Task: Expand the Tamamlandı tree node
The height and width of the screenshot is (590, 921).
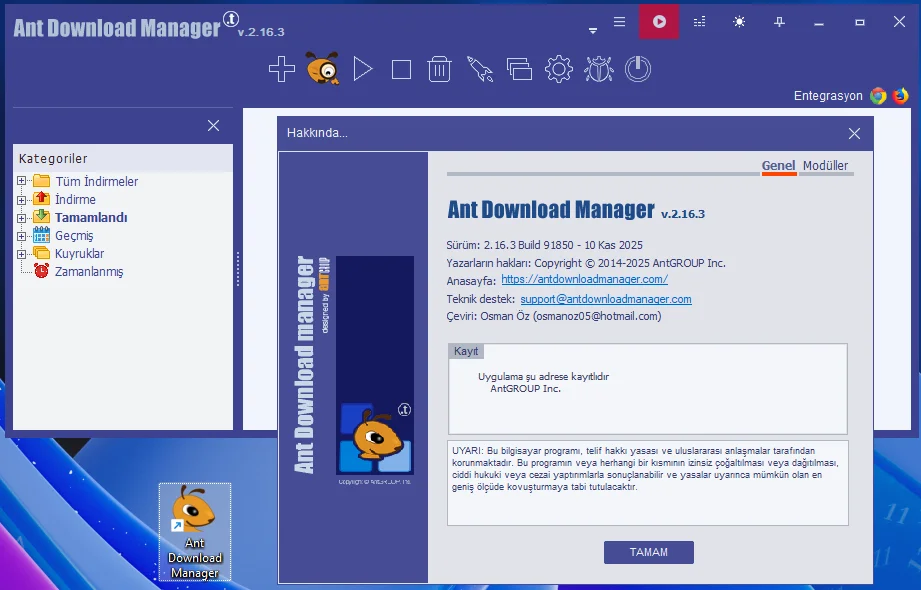Action: click(22, 217)
